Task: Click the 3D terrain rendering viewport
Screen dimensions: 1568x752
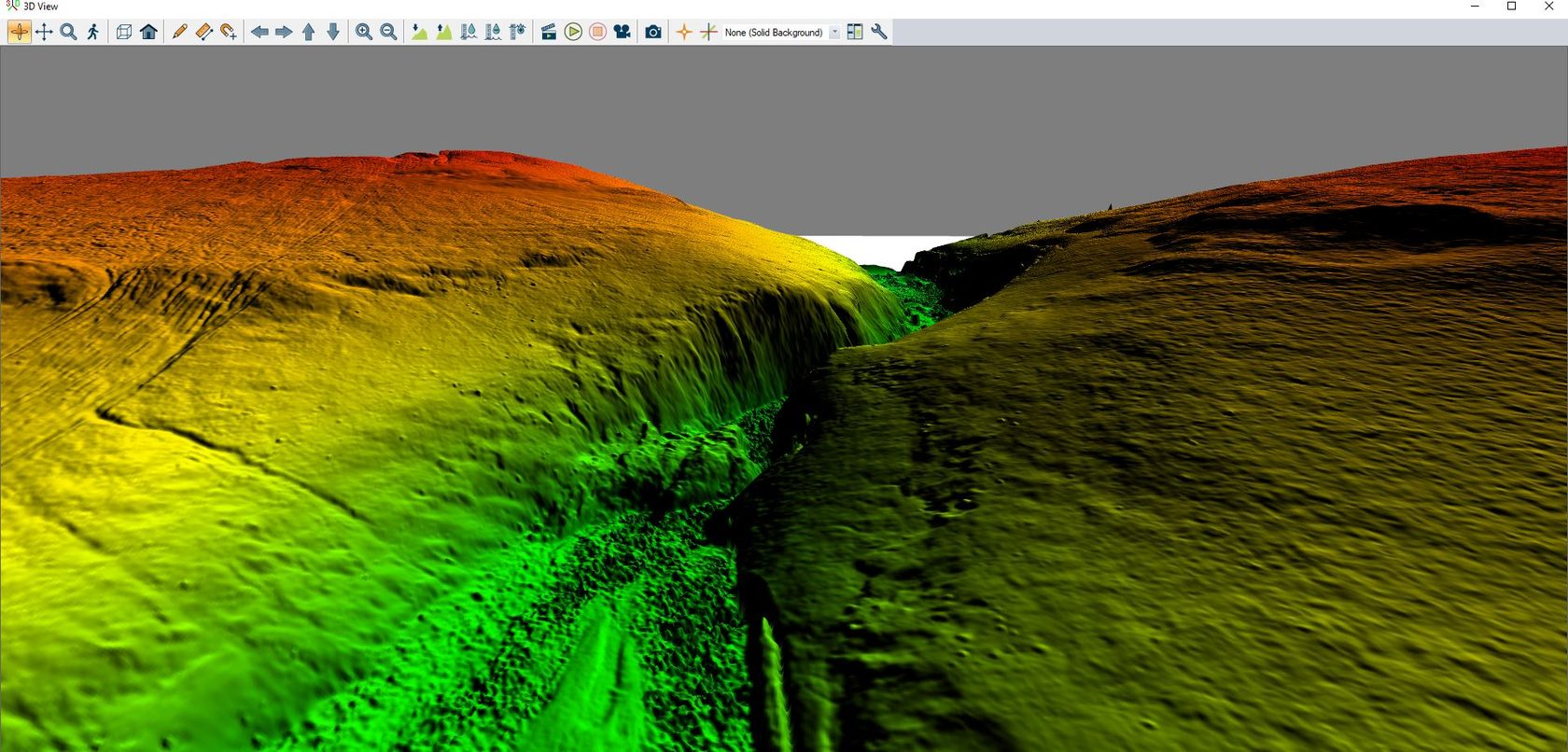Action: pos(784,398)
